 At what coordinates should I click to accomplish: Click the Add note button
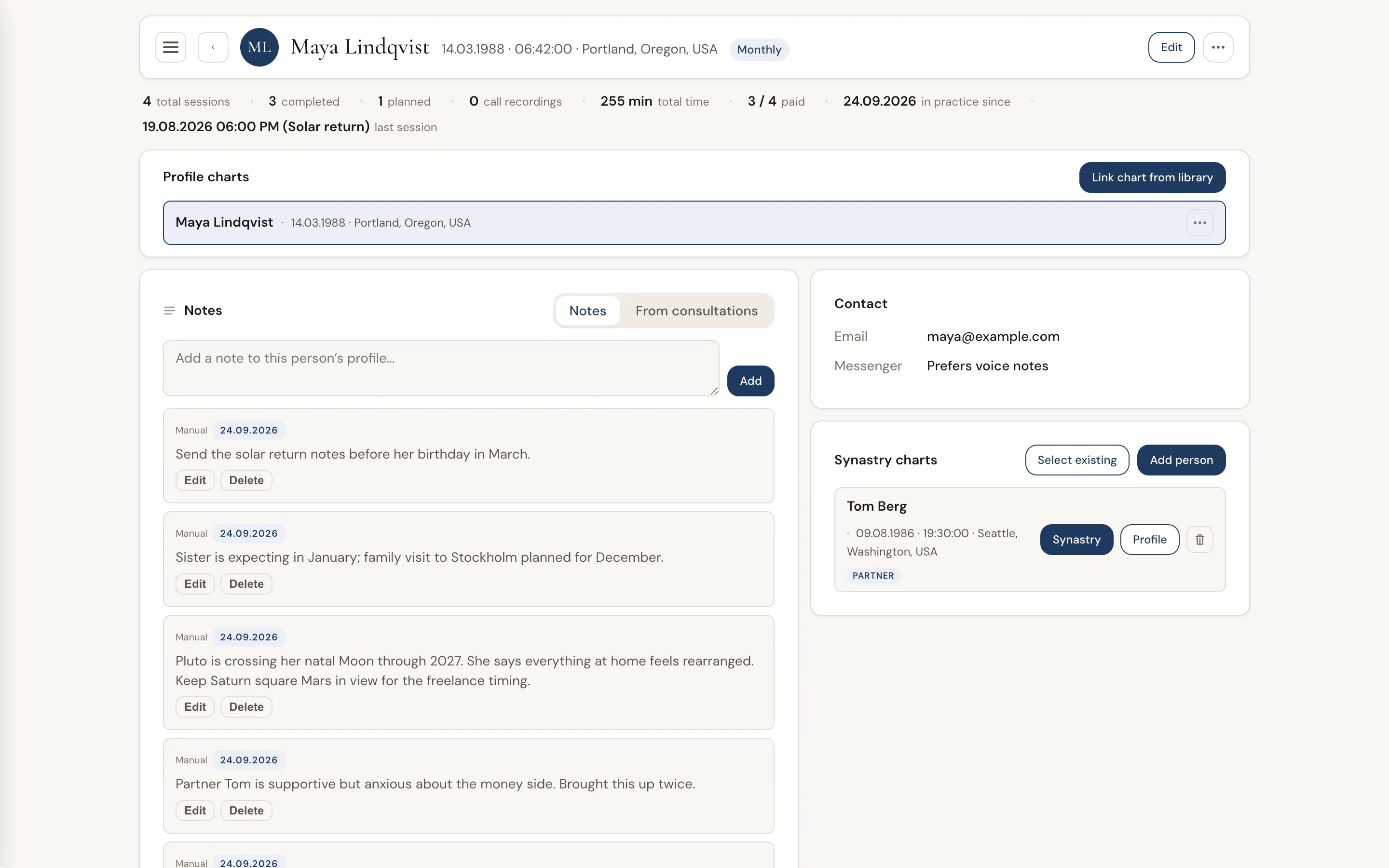(750, 380)
